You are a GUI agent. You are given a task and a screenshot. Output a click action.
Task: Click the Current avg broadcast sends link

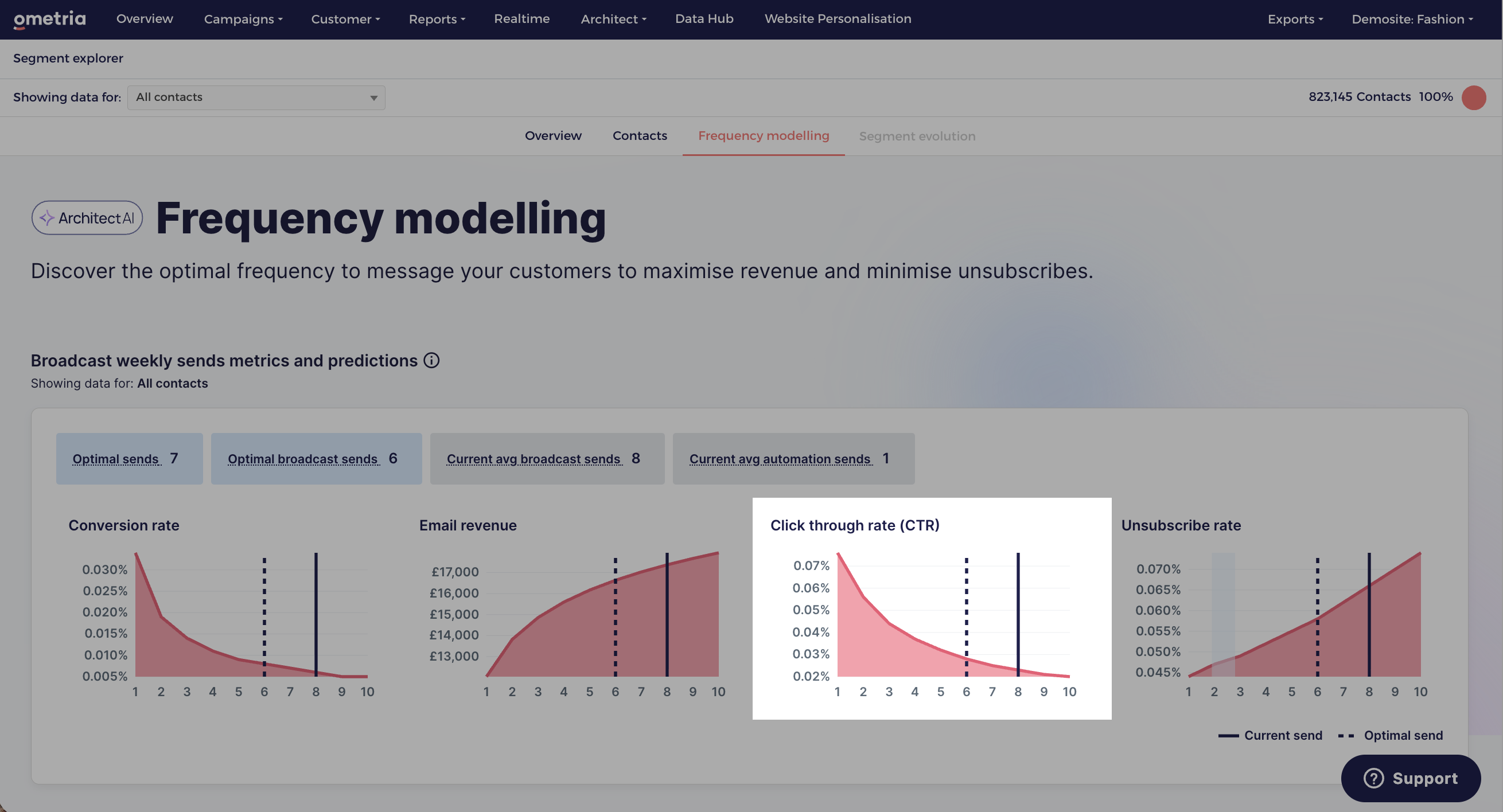coord(534,459)
